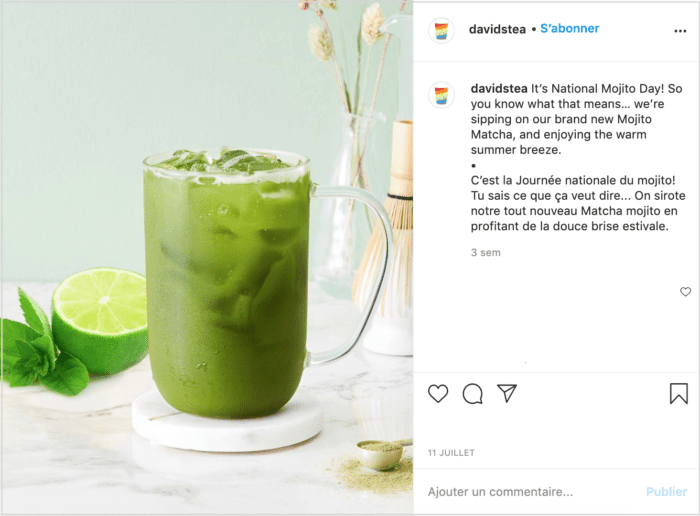Screen dimensions: 700x516
Task: Save the post with the bookmark icon
Action: (x=679, y=394)
